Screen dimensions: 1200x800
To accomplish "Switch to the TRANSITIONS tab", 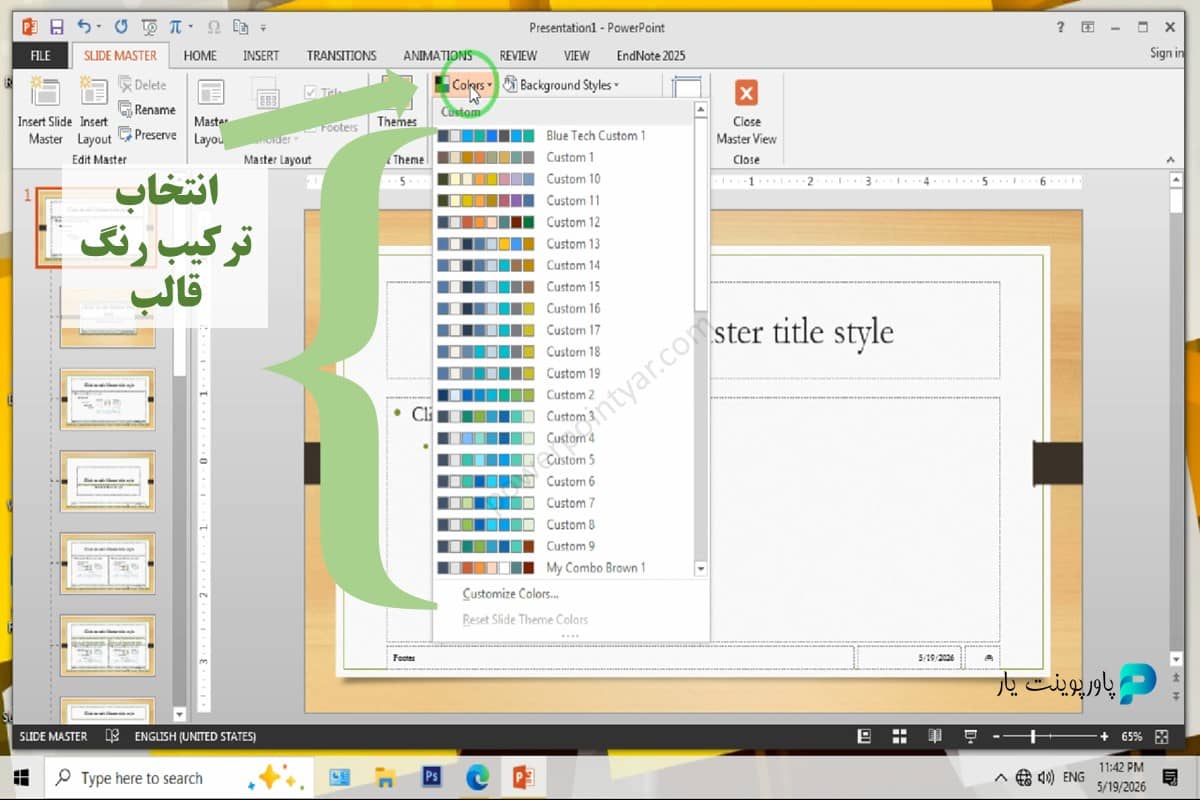I will [x=342, y=55].
